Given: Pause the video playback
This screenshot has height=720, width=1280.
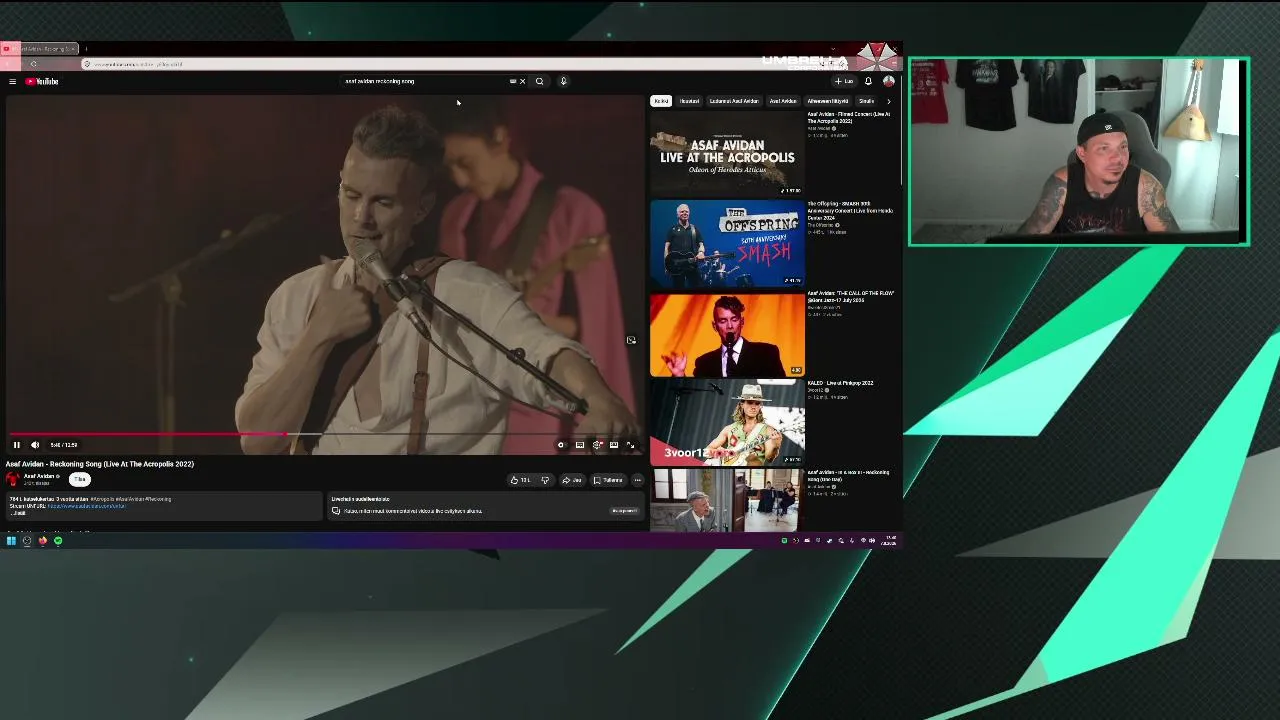Looking at the screenshot, I should click(16, 445).
